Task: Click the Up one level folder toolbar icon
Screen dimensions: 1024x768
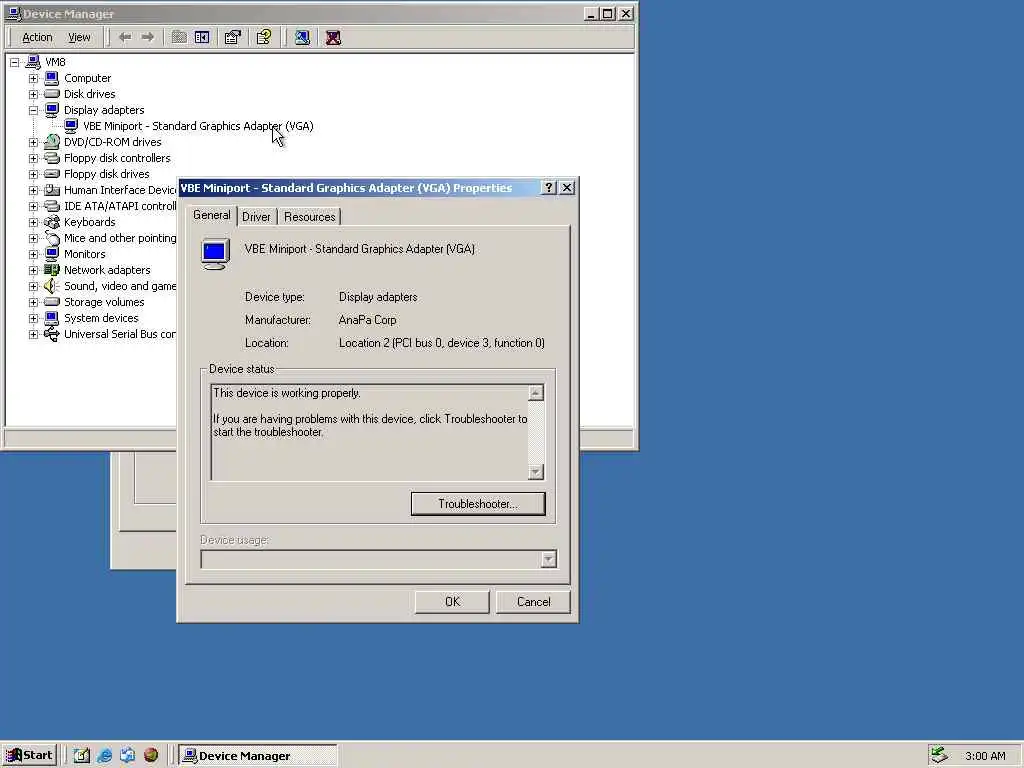Action: click(x=179, y=37)
